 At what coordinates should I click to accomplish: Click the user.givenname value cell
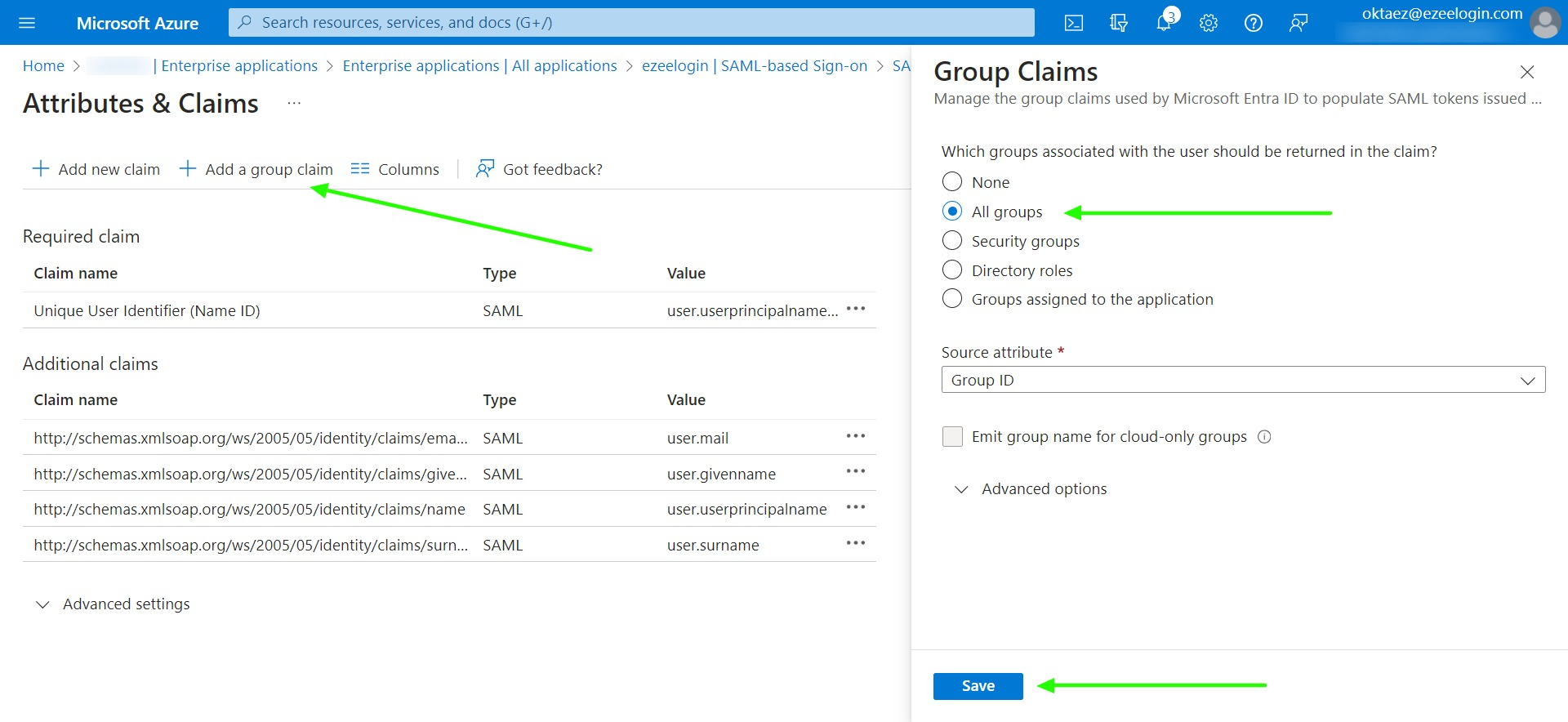point(721,475)
